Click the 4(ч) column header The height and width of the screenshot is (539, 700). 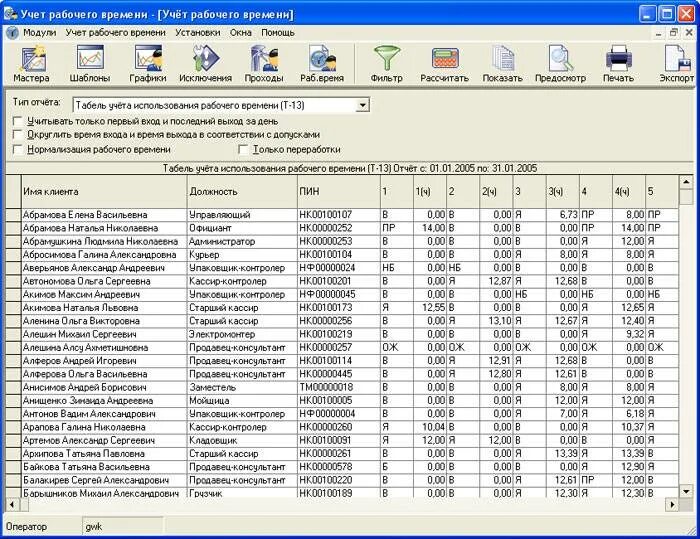pos(629,192)
